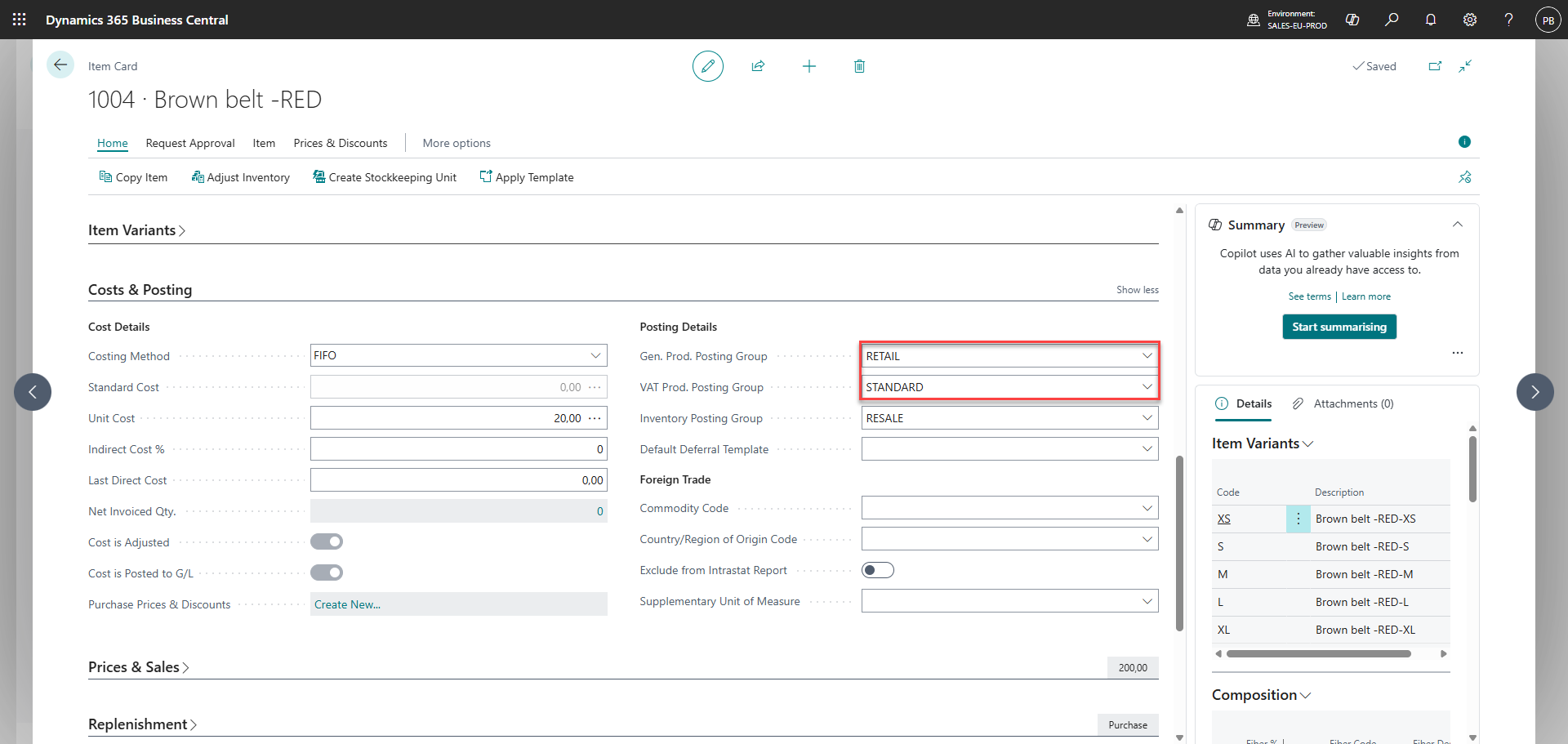Open Gen. Prod. Posting Group dropdown
The image size is (1568, 744).
pyautogui.click(x=1147, y=356)
